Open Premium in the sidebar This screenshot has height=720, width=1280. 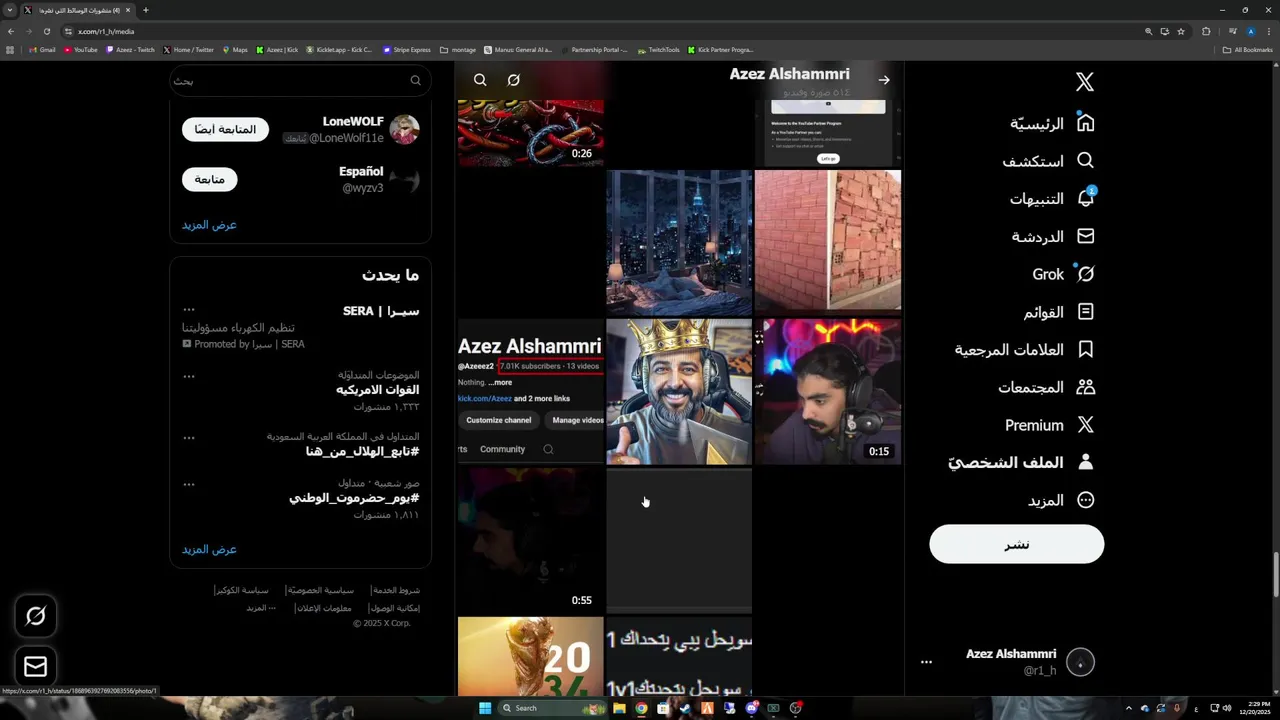1050,425
